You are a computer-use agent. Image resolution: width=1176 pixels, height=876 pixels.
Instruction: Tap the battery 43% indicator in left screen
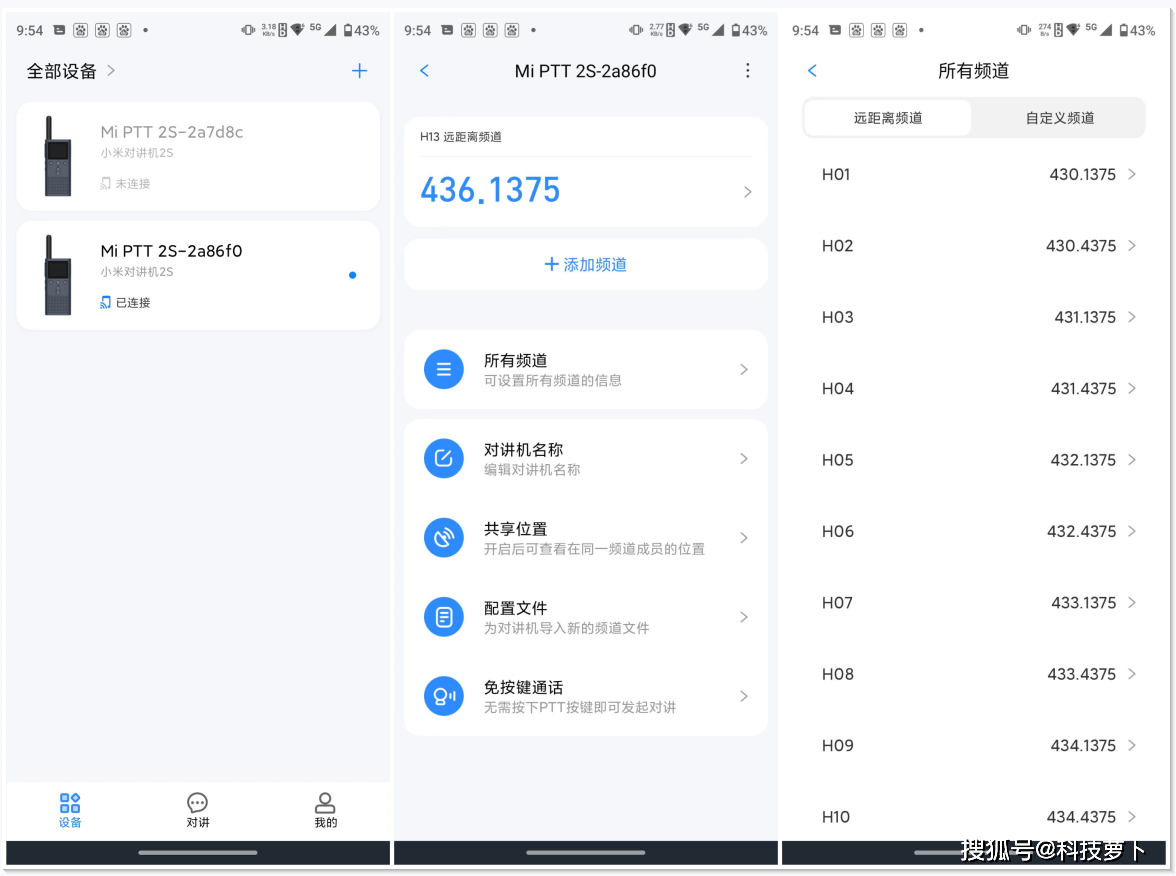tap(362, 30)
